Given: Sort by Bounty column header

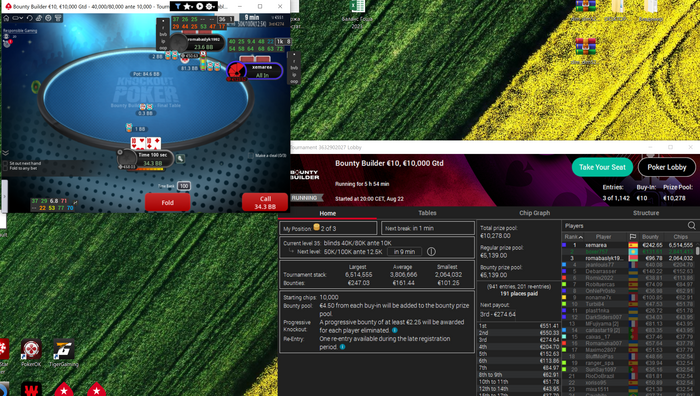Looking at the screenshot, I should [x=650, y=237].
